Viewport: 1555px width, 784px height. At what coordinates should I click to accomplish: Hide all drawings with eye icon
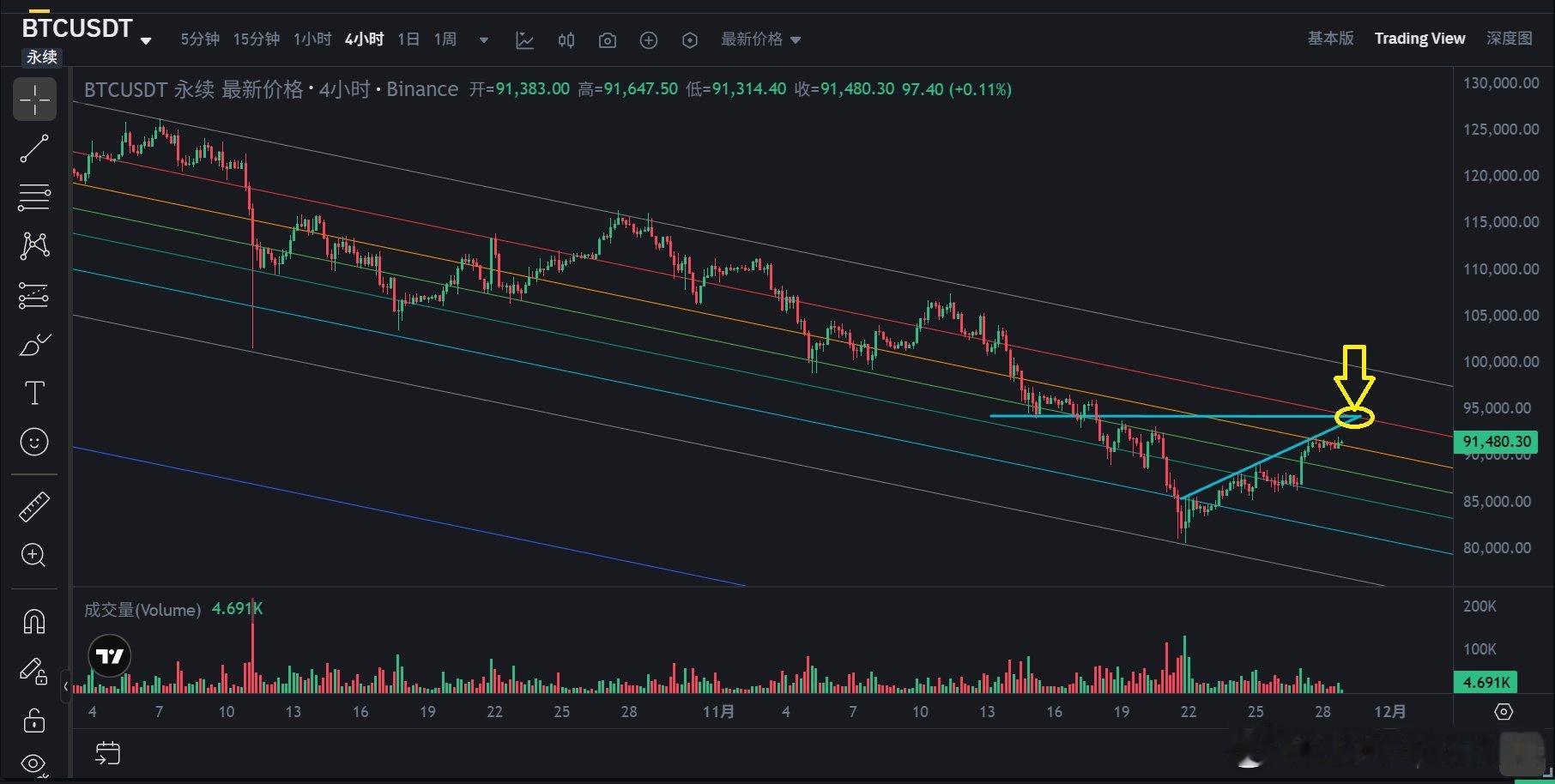pyautogui.click(x=34, y=763)
